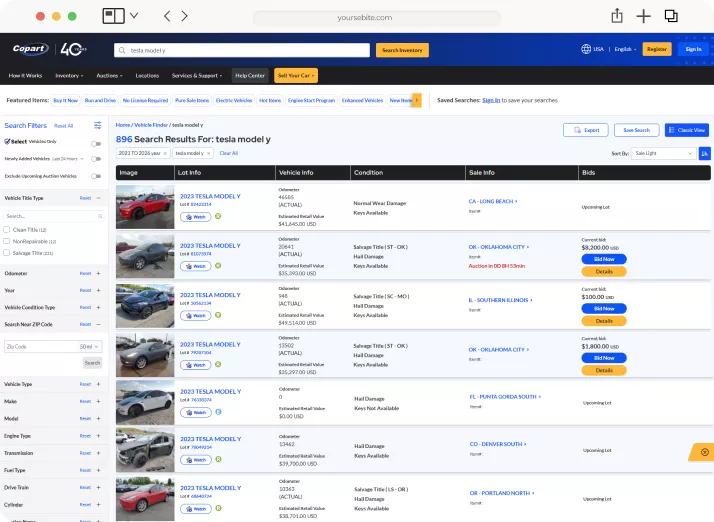Image resolution: width=714 pixels, height=522 pixels.
Task: Click the magnifier icon in search bar
Action: pyautogui.click(x=122, y=51)
